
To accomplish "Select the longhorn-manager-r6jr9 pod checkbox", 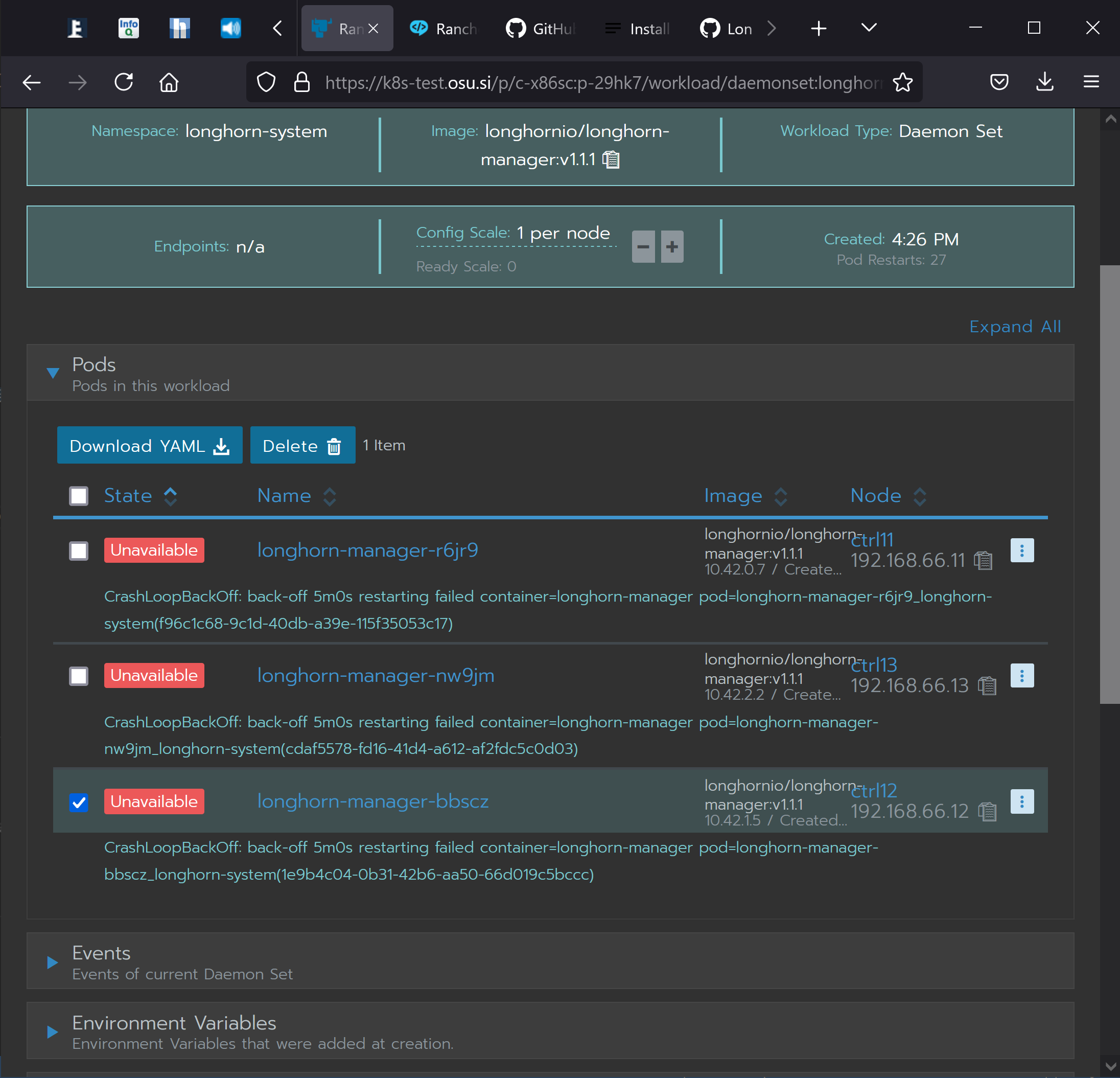I will tap(79, 551).
